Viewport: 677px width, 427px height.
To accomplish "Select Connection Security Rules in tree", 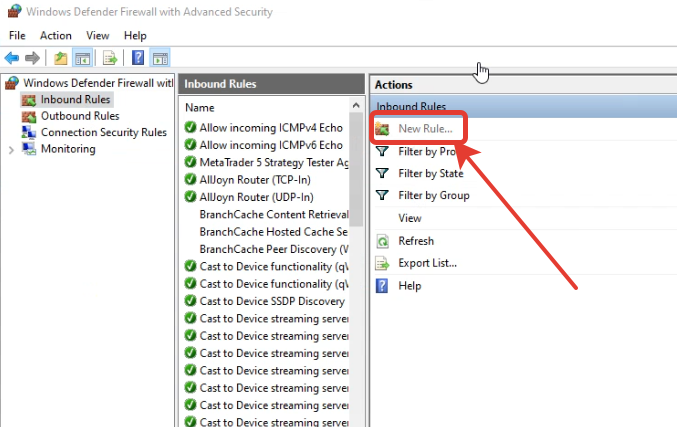I will (104, 133).
